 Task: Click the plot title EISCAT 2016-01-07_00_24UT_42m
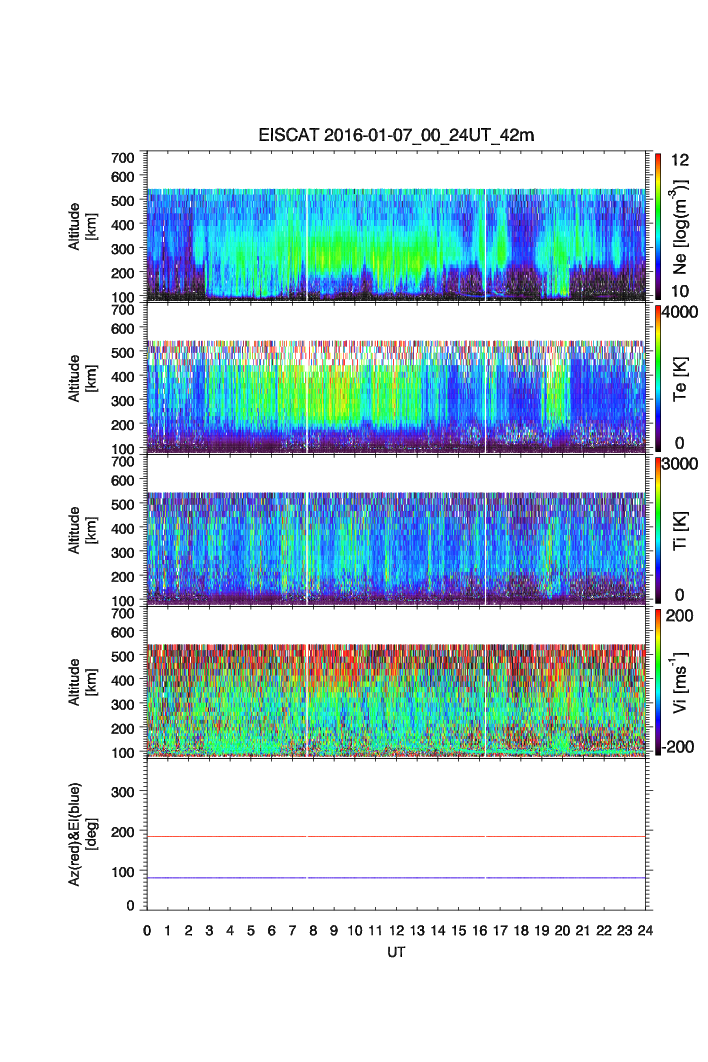click(396, 135)
